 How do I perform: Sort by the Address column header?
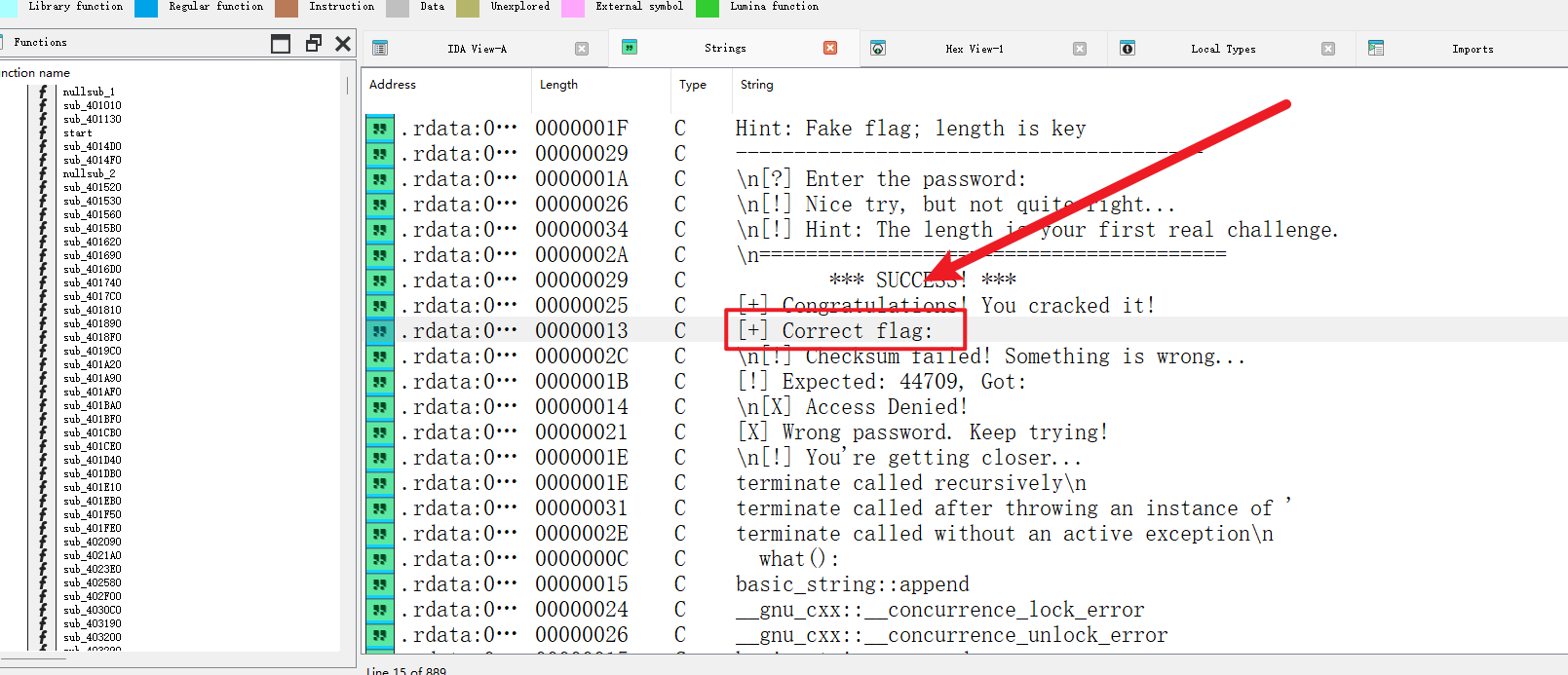tap(393, 85)
